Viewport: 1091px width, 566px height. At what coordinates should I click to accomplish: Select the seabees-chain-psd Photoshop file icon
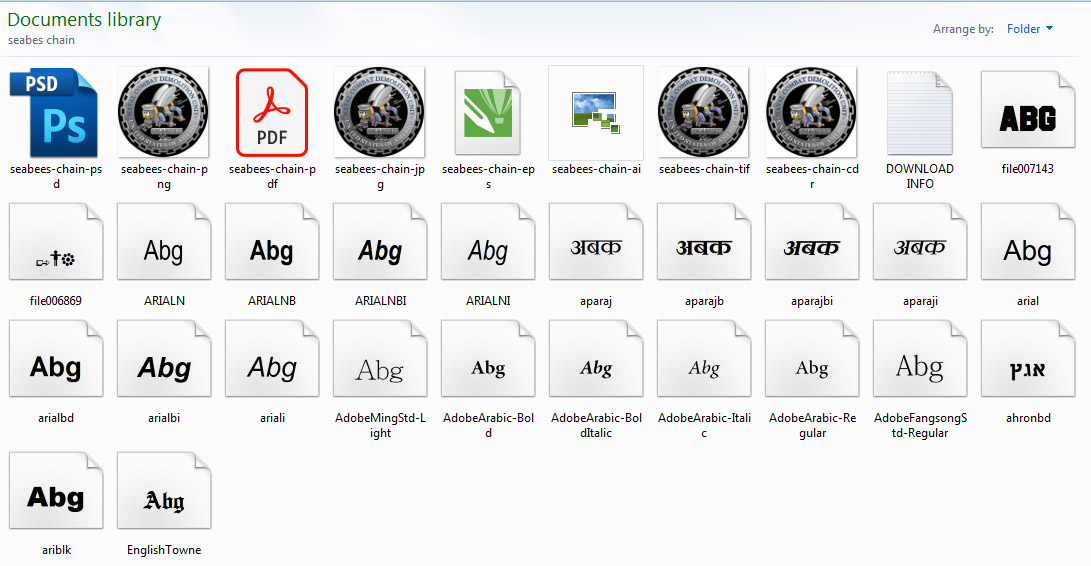55,112
